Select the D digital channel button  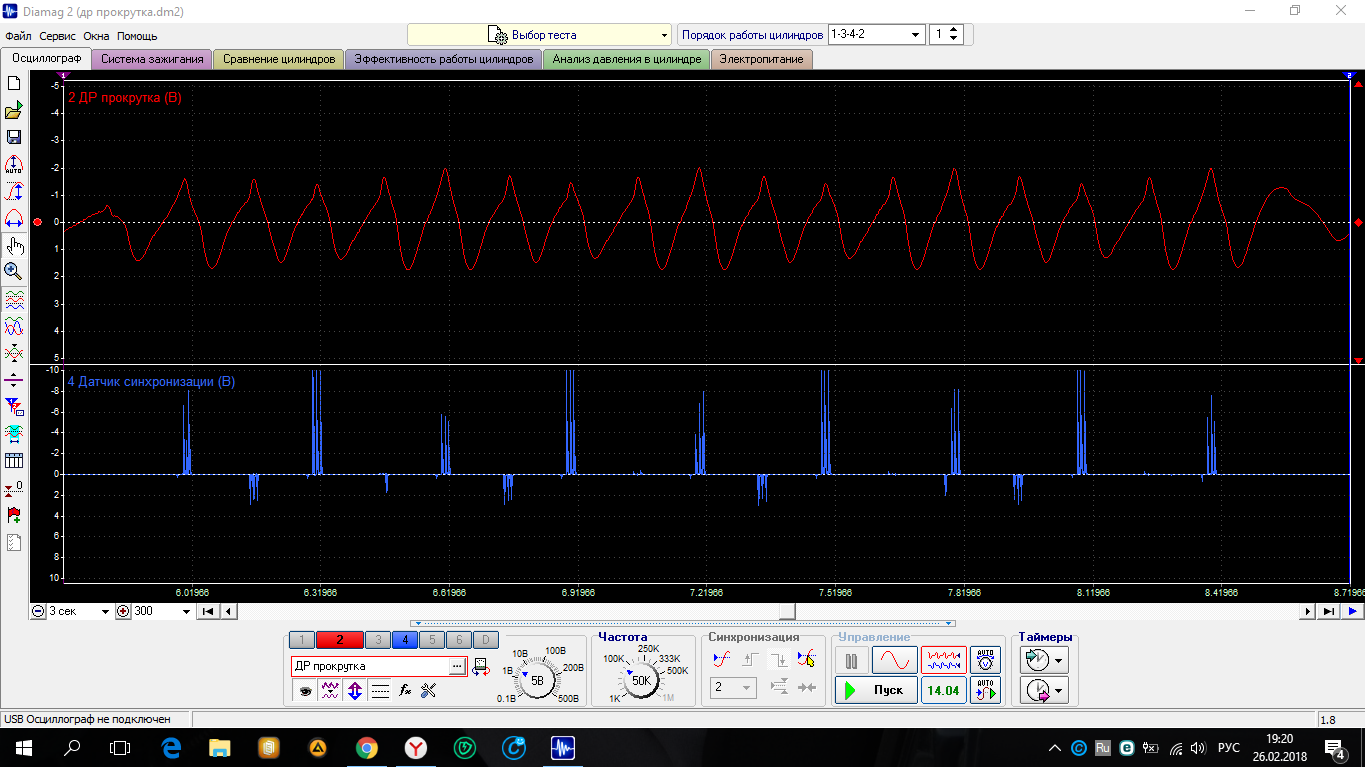(484, 640)
